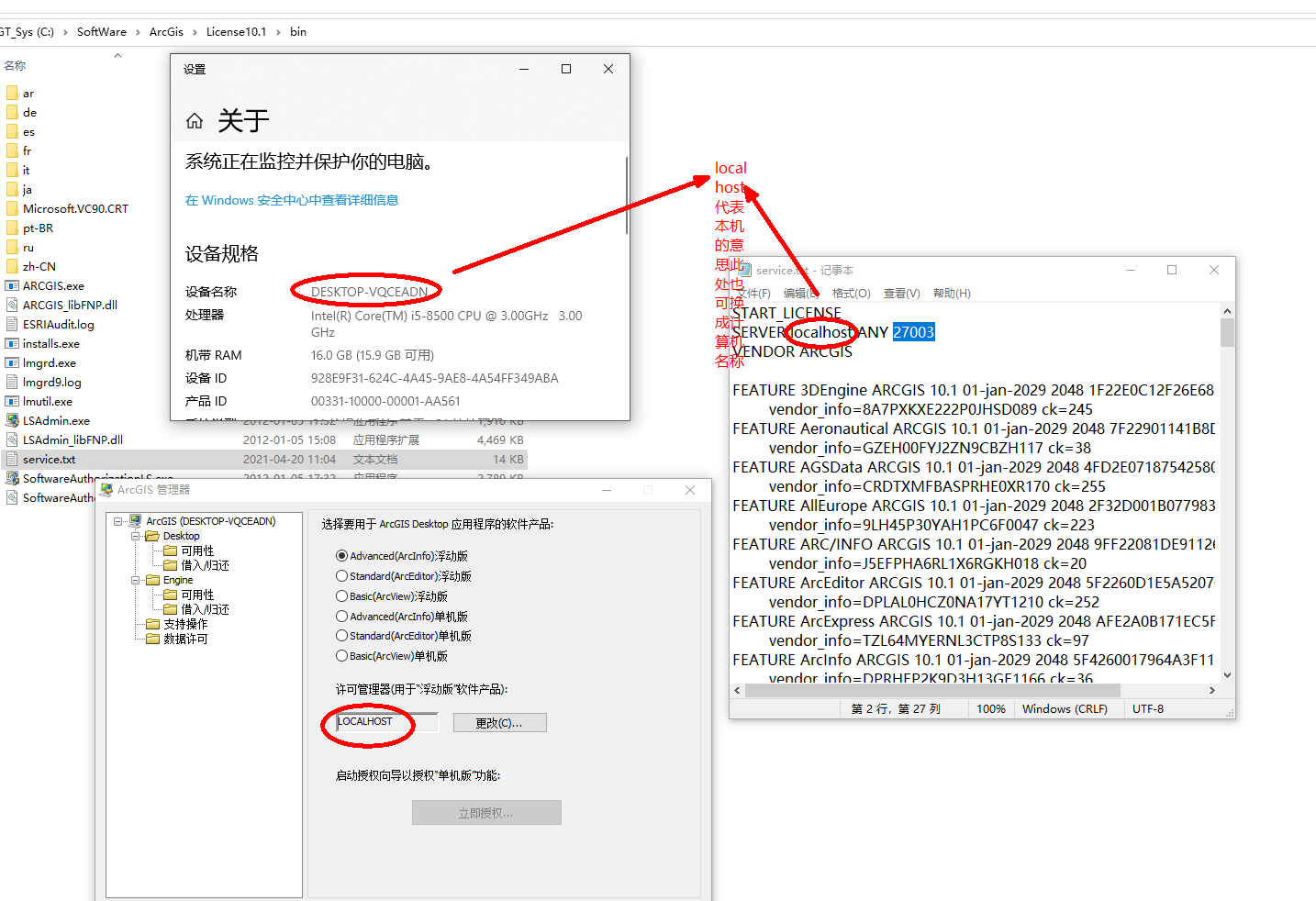Select ARCGIS.exe in the file list
Viewport: 1316px width, 901px height.
(x=52, y=285)
